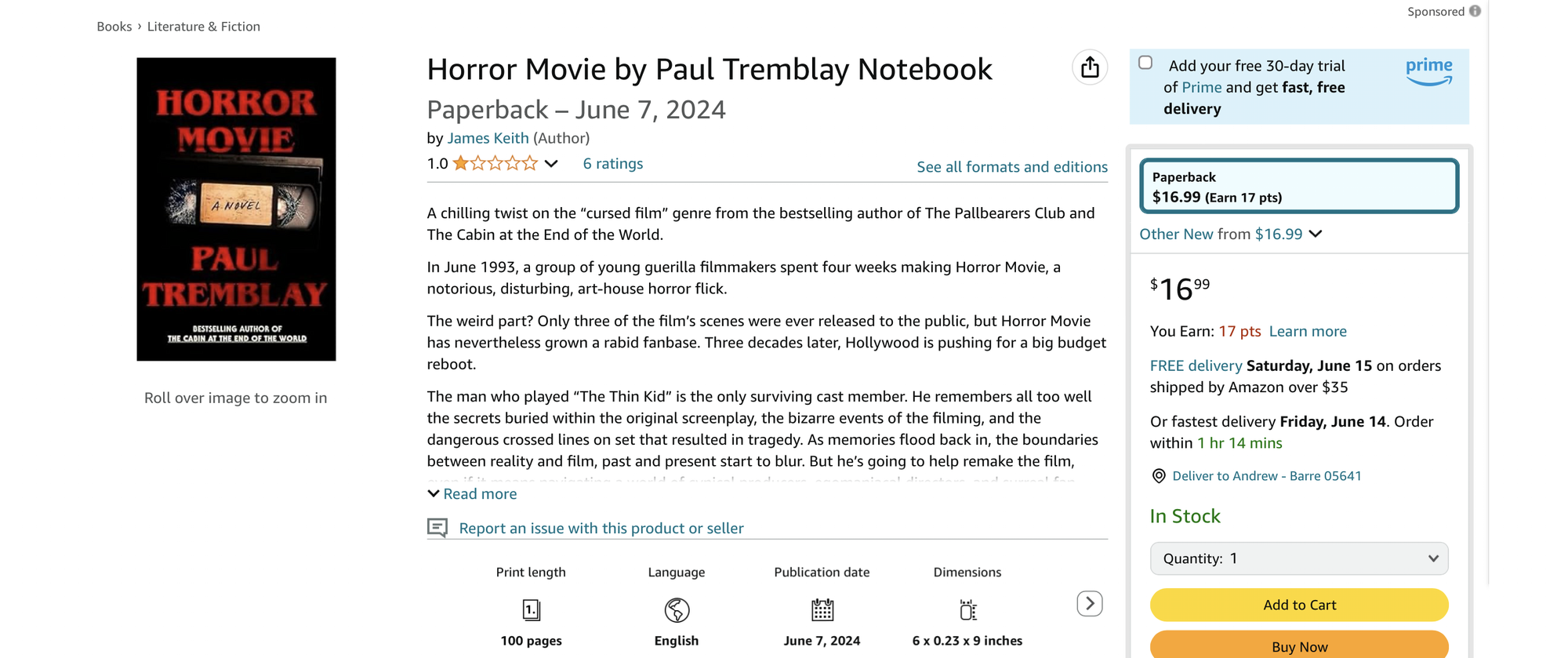Click the report issue speech bubble icon

[x=437, y=528]
